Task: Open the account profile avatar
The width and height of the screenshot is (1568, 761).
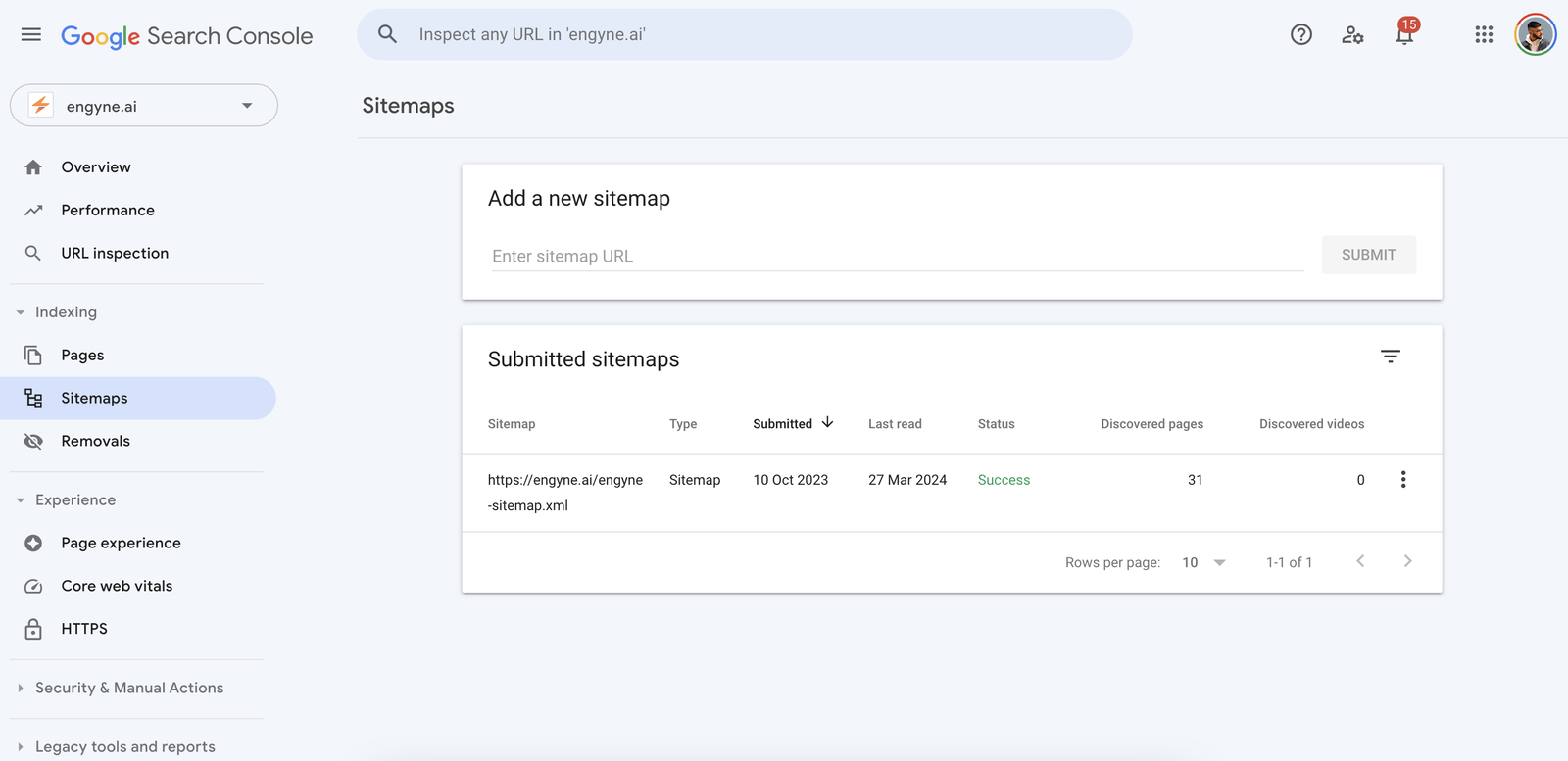Action: 1536,35
